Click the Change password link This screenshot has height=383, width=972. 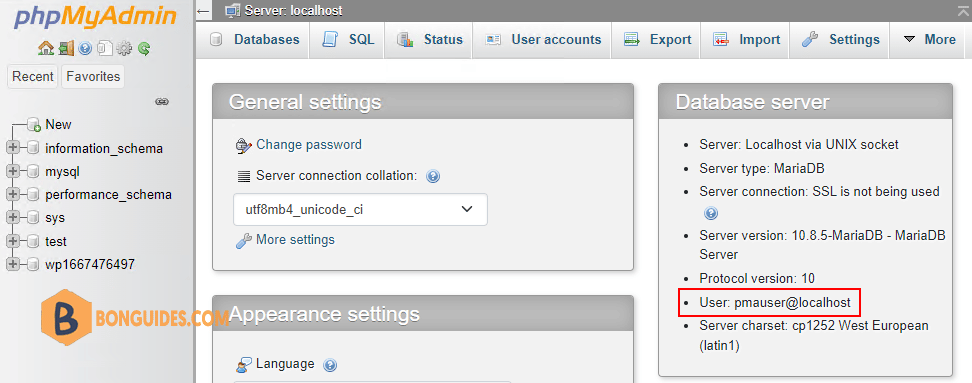pyautogui.click(x=309, y=145)
